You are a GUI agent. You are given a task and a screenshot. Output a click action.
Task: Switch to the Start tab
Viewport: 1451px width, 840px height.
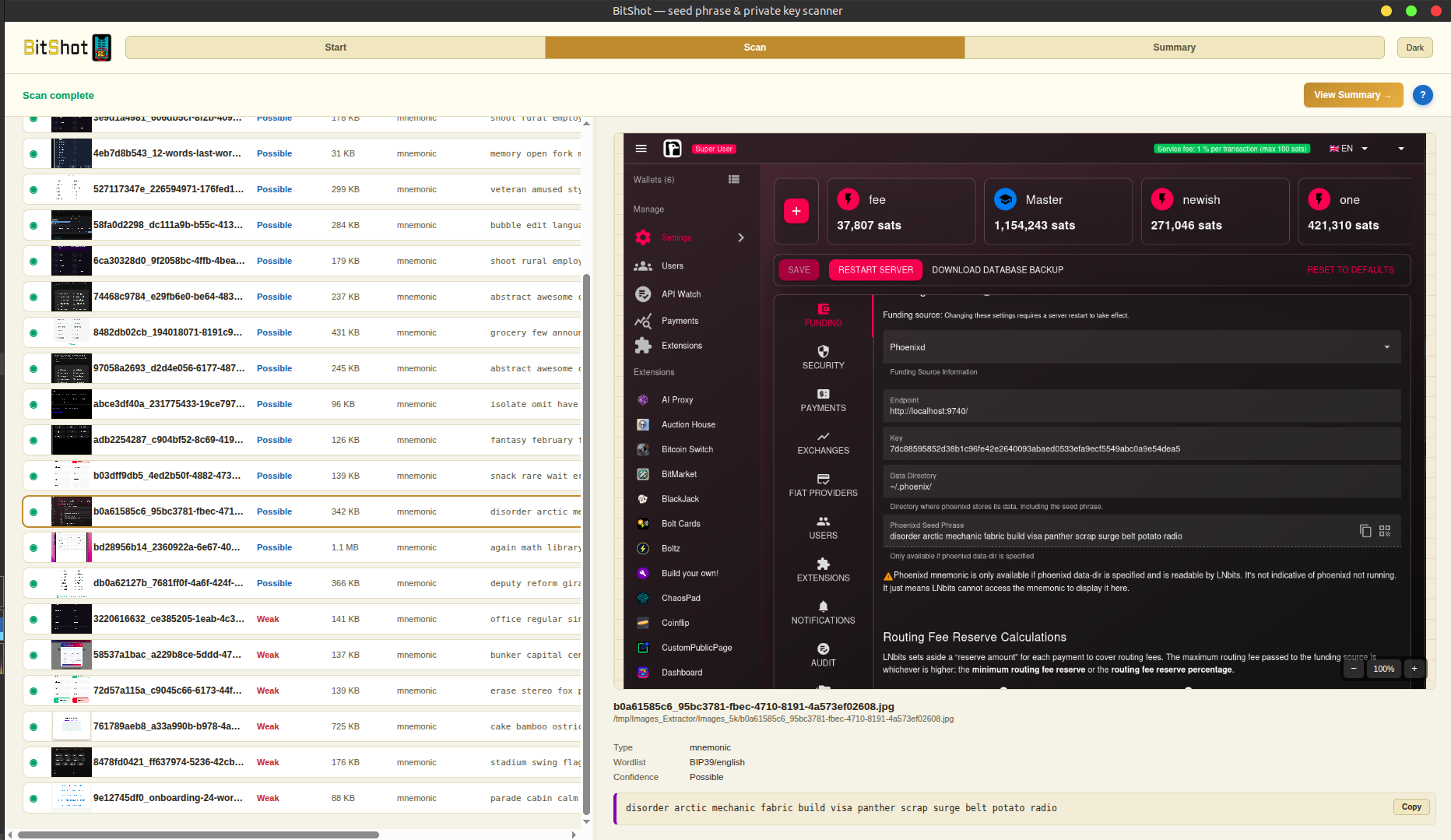pyautogui.click(x=336, y=47)
